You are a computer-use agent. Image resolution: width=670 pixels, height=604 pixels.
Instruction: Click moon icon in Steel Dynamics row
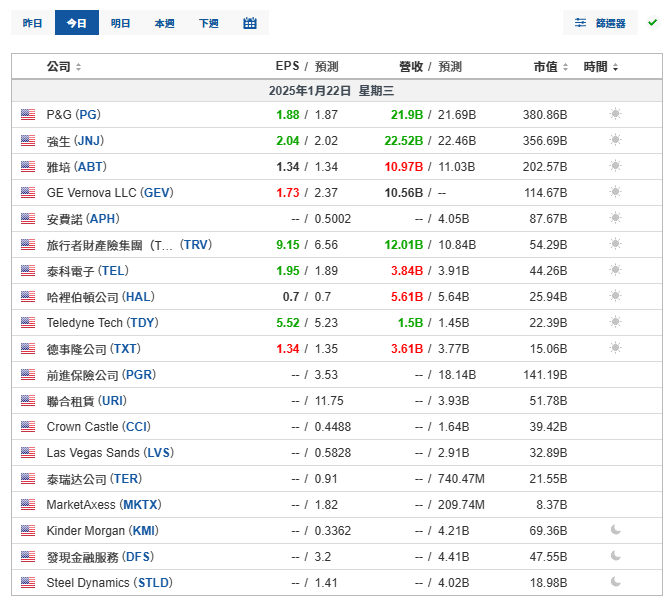point(615,582)
